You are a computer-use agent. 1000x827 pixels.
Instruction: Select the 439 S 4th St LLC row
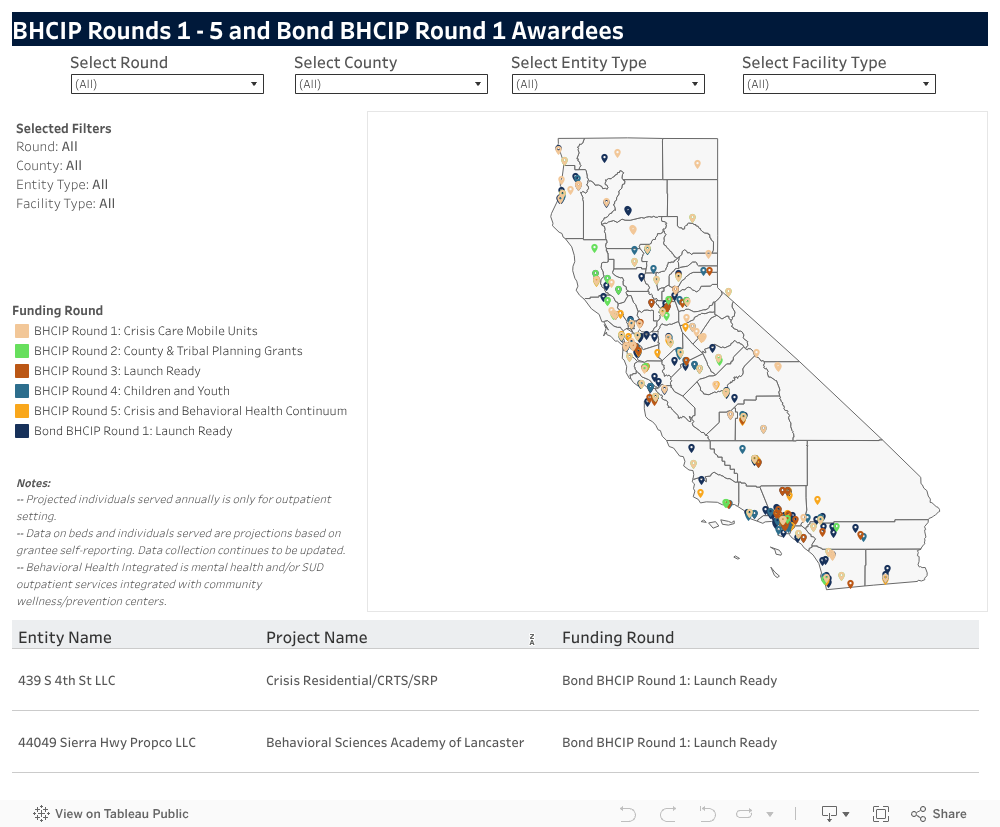click(495, 680)
